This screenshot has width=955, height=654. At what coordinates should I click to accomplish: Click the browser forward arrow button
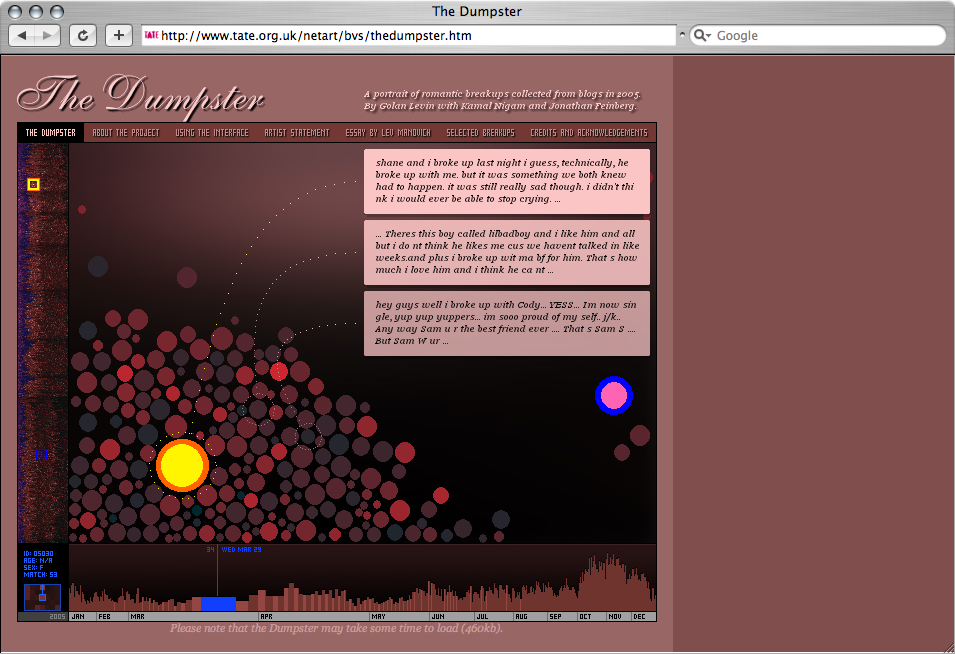(x=48, y=35)
